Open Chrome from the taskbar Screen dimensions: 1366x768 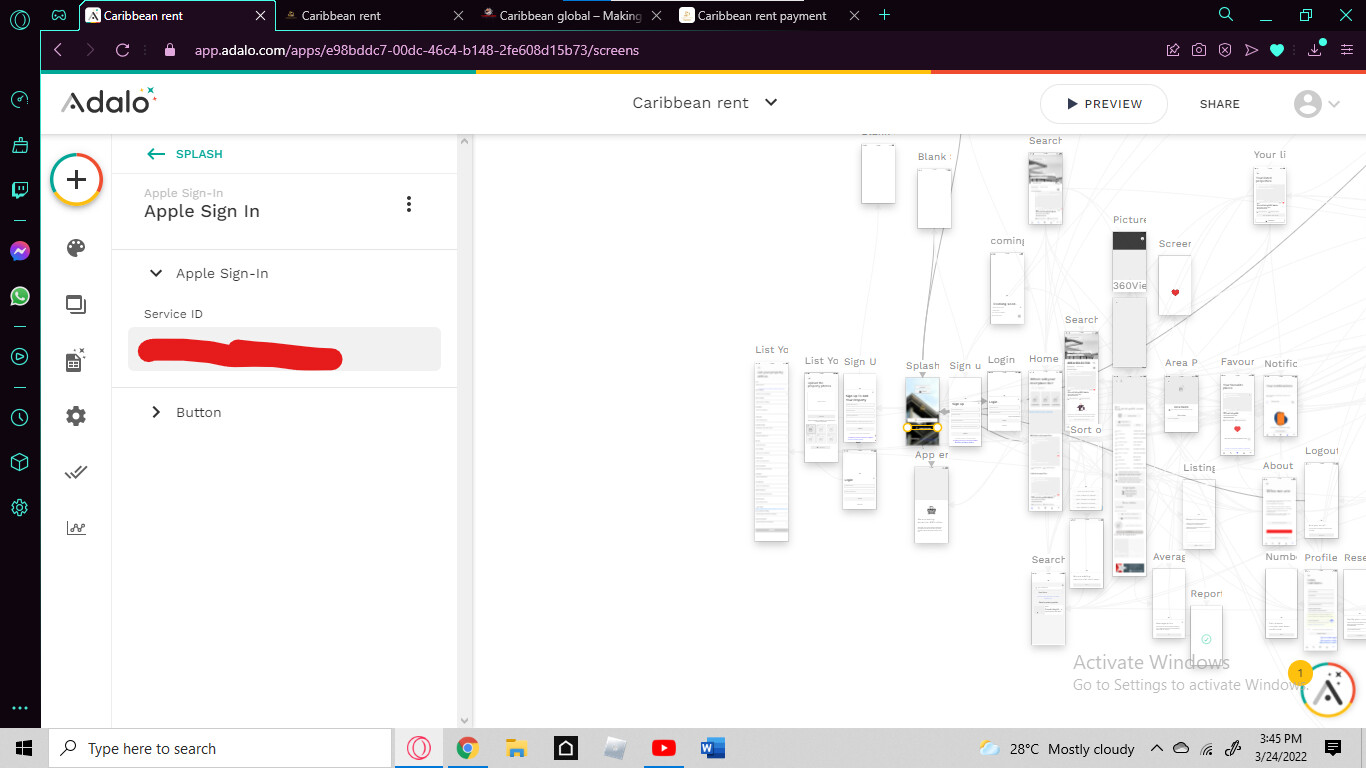pyautogui.click(x=467, y=748)
